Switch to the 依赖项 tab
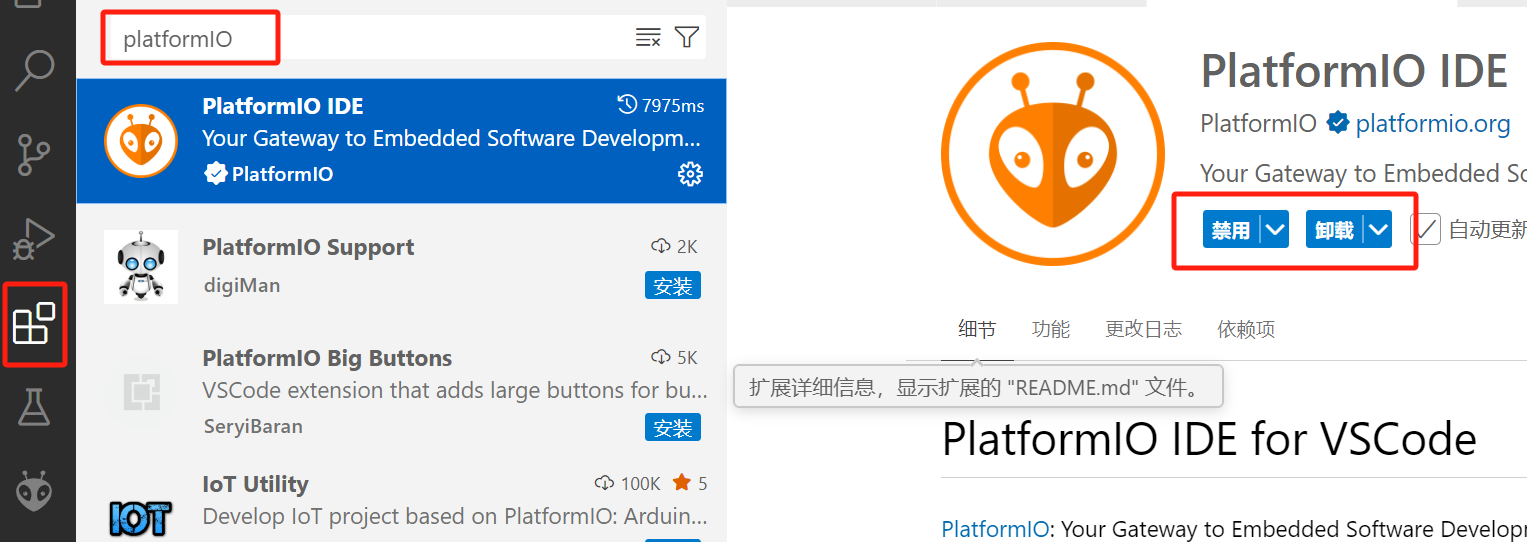The image size is (1527, 542). click(1246, 329)
